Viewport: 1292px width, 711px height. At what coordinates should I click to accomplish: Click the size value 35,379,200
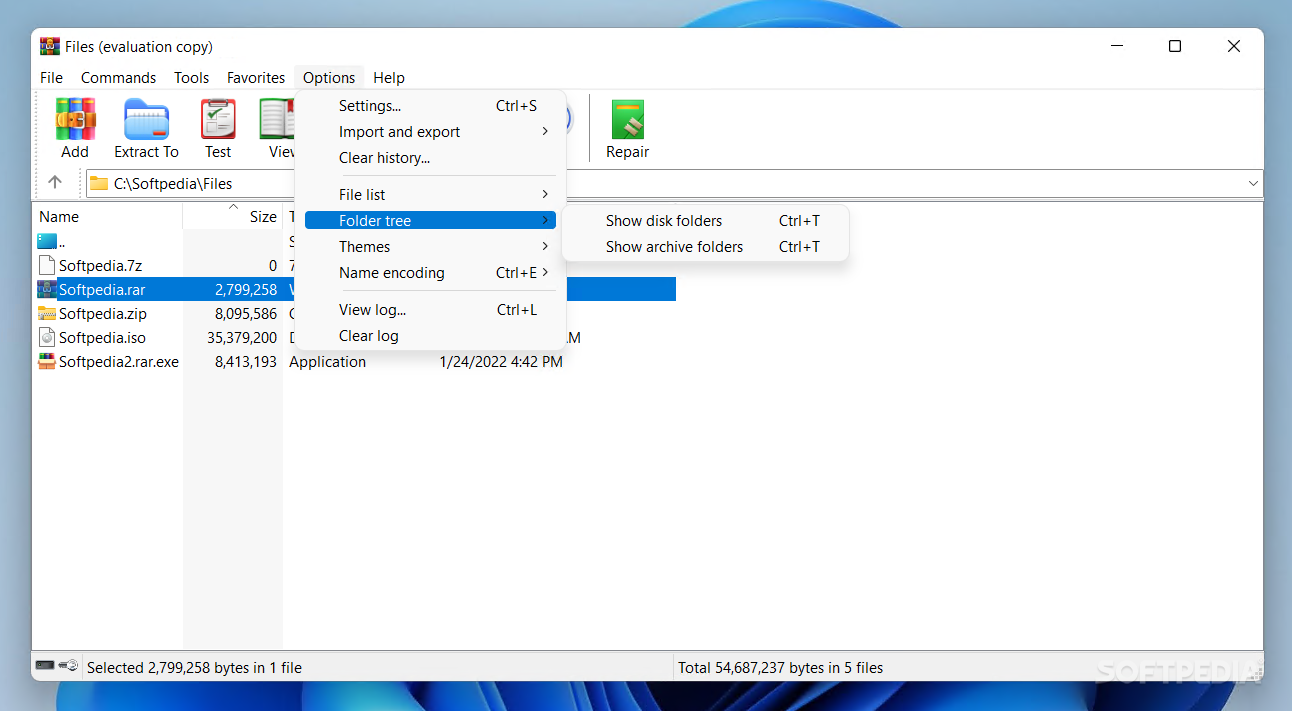(x=242, y=337)
